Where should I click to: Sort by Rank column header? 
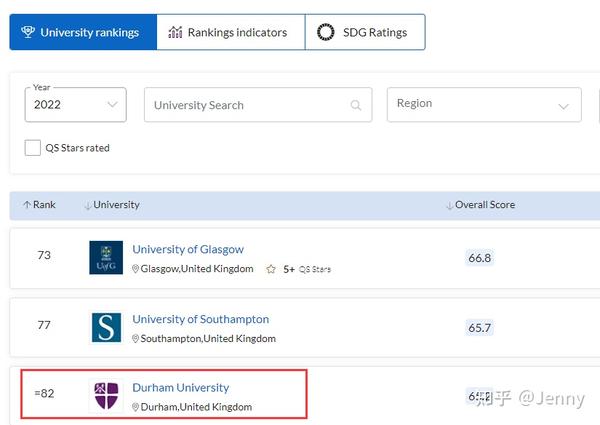point(39,205)
